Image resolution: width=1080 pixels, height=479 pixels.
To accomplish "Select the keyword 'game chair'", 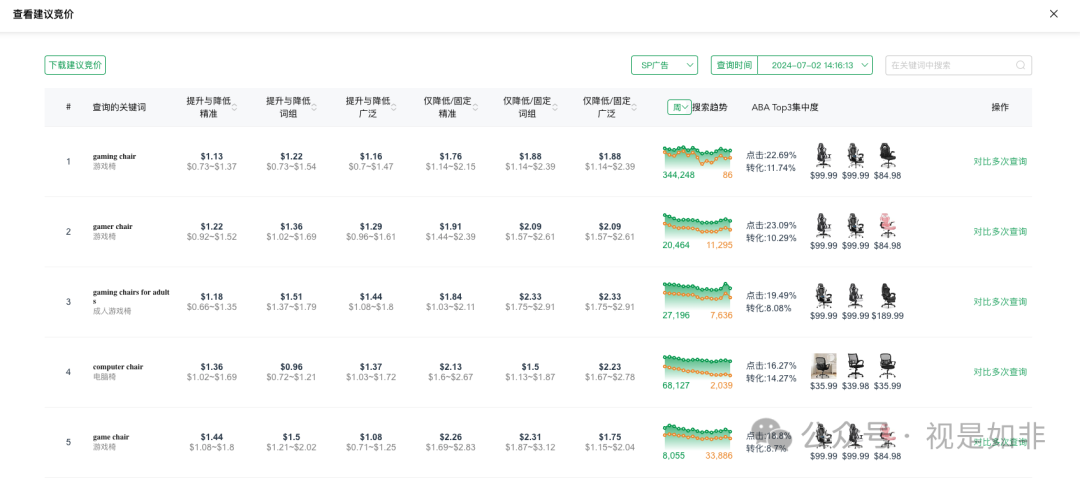I will click(x=111, y=437).
